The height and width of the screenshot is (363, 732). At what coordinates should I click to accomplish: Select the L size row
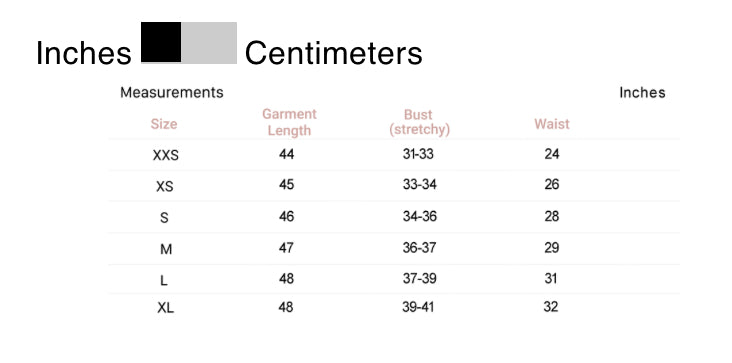tap(394, 279)
